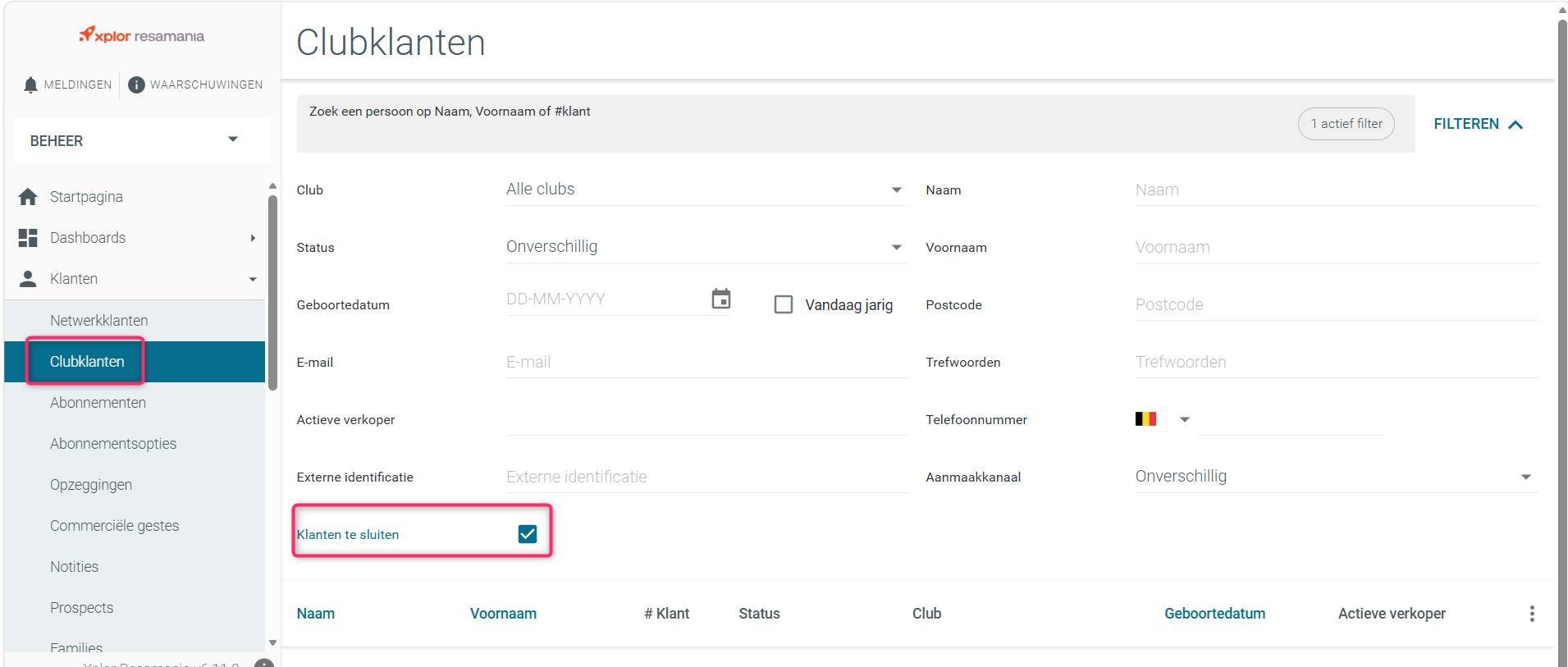Click the sidebar scrollbar thumb
Screen dimensions: 1568x667
272,293
